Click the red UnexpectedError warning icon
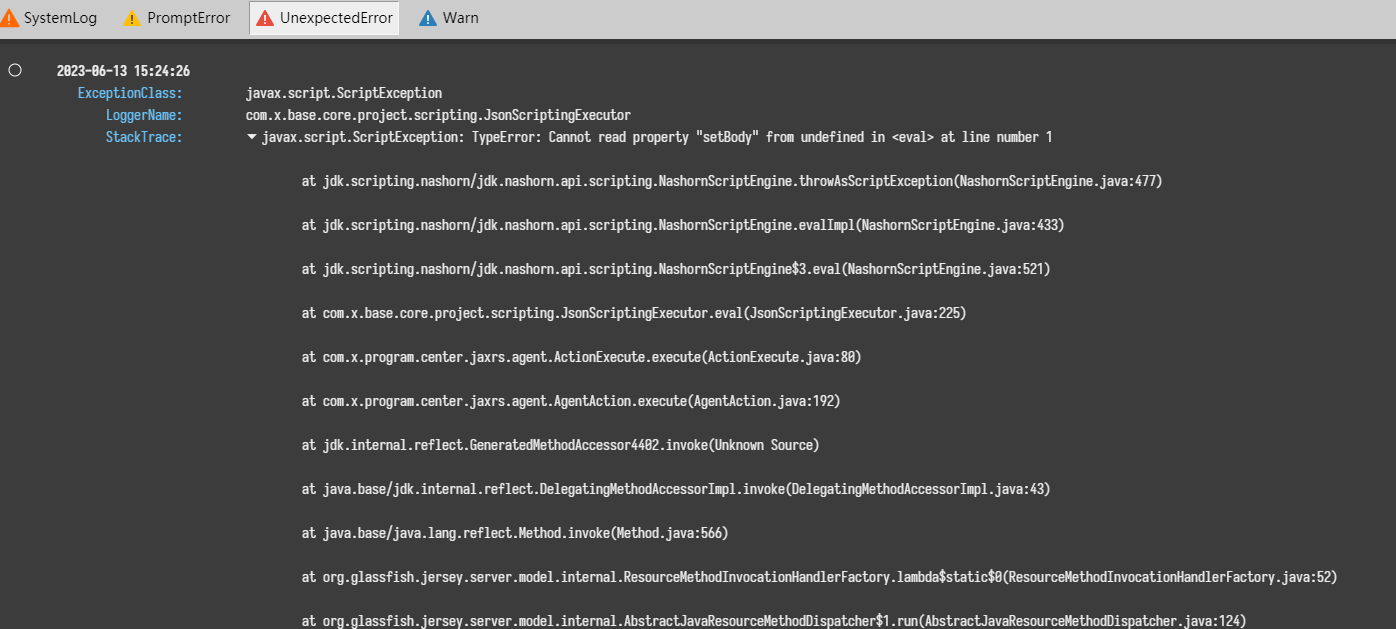1396x629 pixels. pyautogui.click(x=265, y=18)
